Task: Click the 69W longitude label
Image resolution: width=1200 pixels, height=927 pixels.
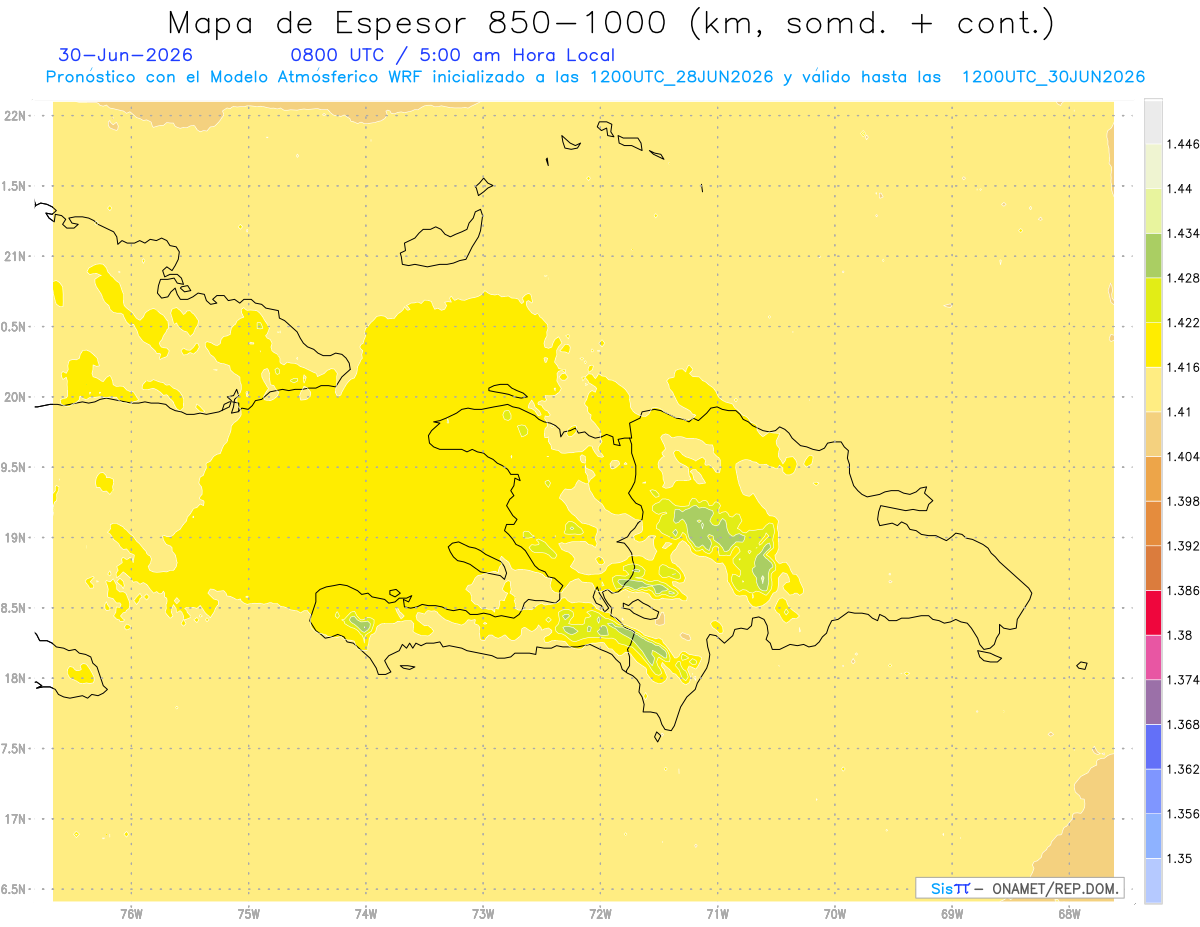Action: [x=952, y=914]
